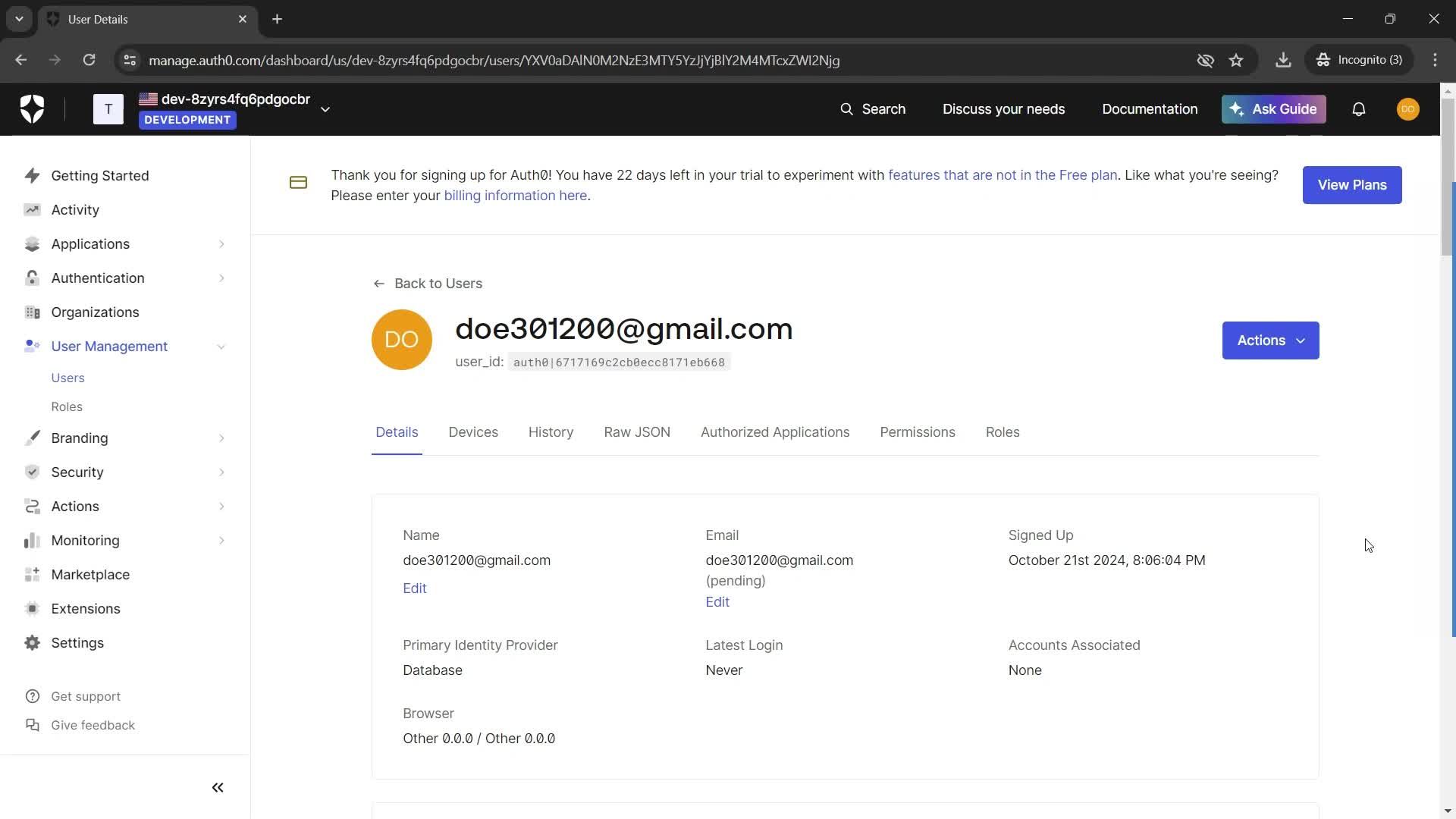This screenshot has width=1456, height=819.
Task: Click the Security shield icon
Action: (x=32, y=472)
